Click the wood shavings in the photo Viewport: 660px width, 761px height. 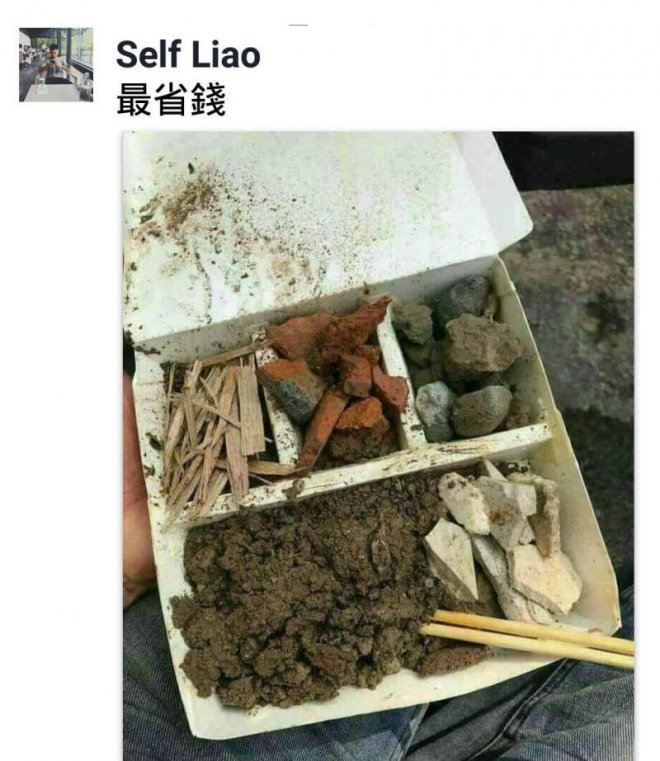tap(214, 431)
